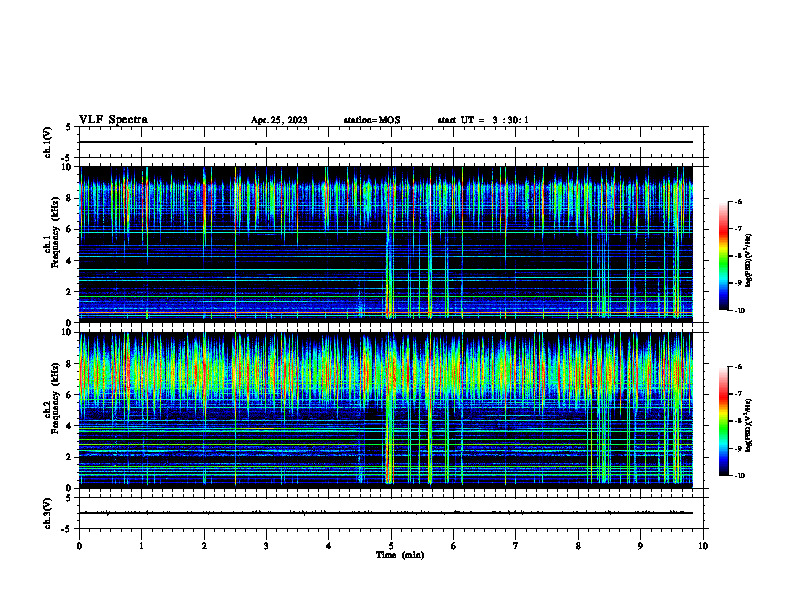This screenshot has height=612, width=792.
Task: Click the '8' tick on ch.1 frequency axis
Action: 70,198
